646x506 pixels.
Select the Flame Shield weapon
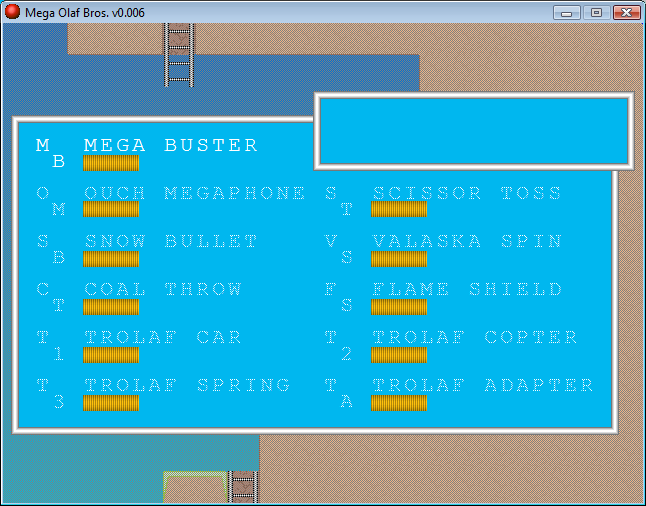pos(467,289)
